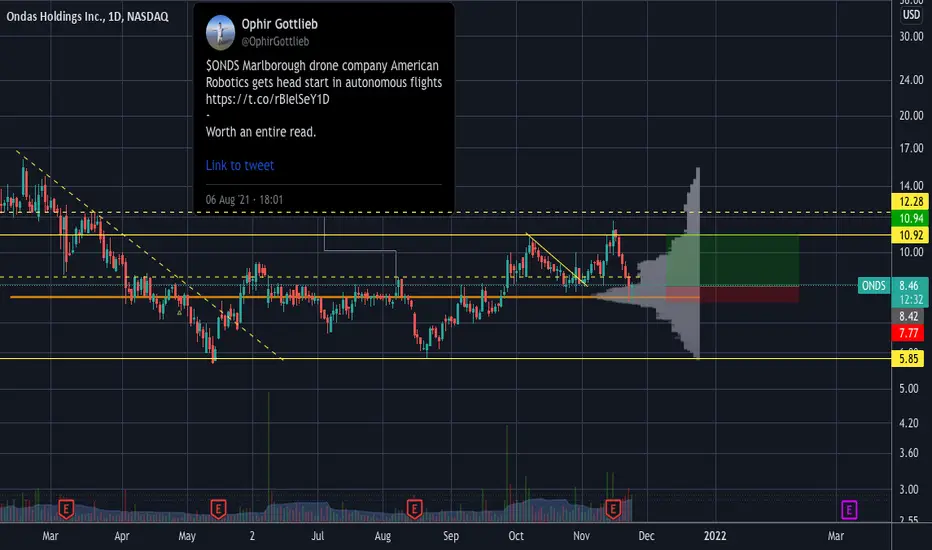Select the red 7.77 stop label
Image resolution: width=932 pixels, height=550 pixels.
point(909,333)
